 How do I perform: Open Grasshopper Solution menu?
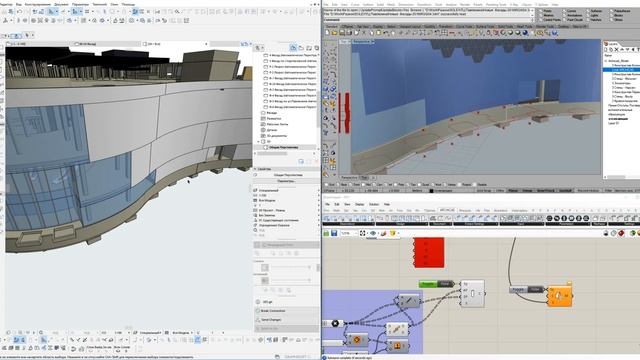point(374,204)
